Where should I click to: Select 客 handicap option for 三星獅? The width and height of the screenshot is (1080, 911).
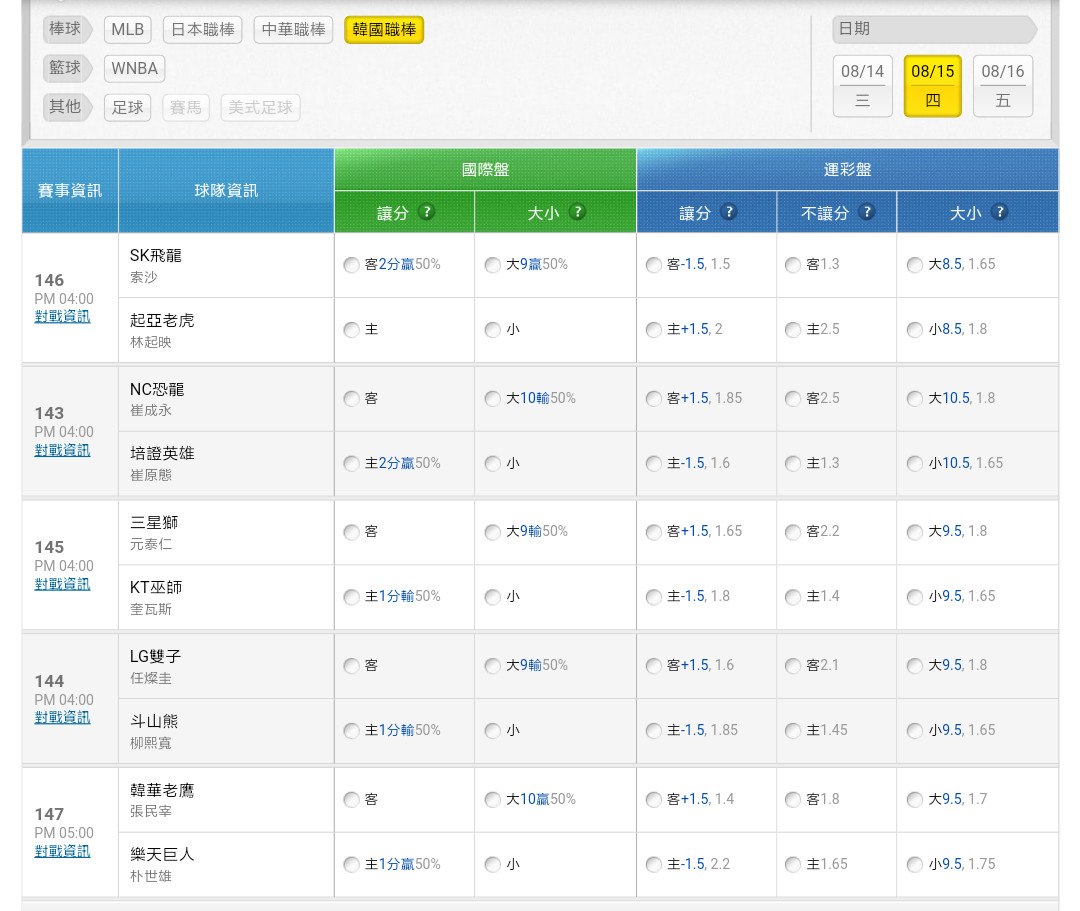[351, 532]
